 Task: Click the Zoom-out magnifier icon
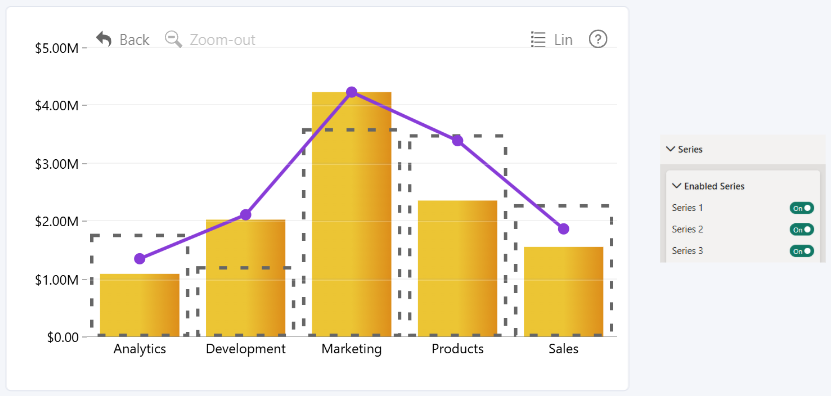(x=173, y=39)
